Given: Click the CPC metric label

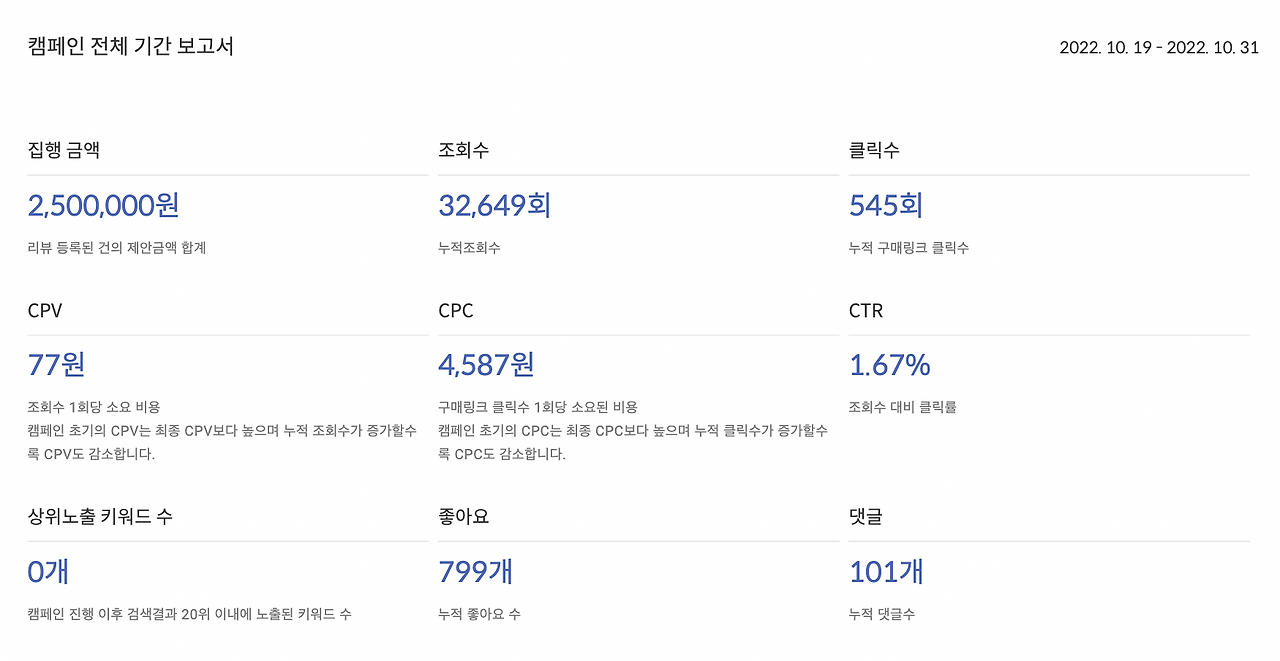Looking at the screenshot, I should (x=456, y=311).
